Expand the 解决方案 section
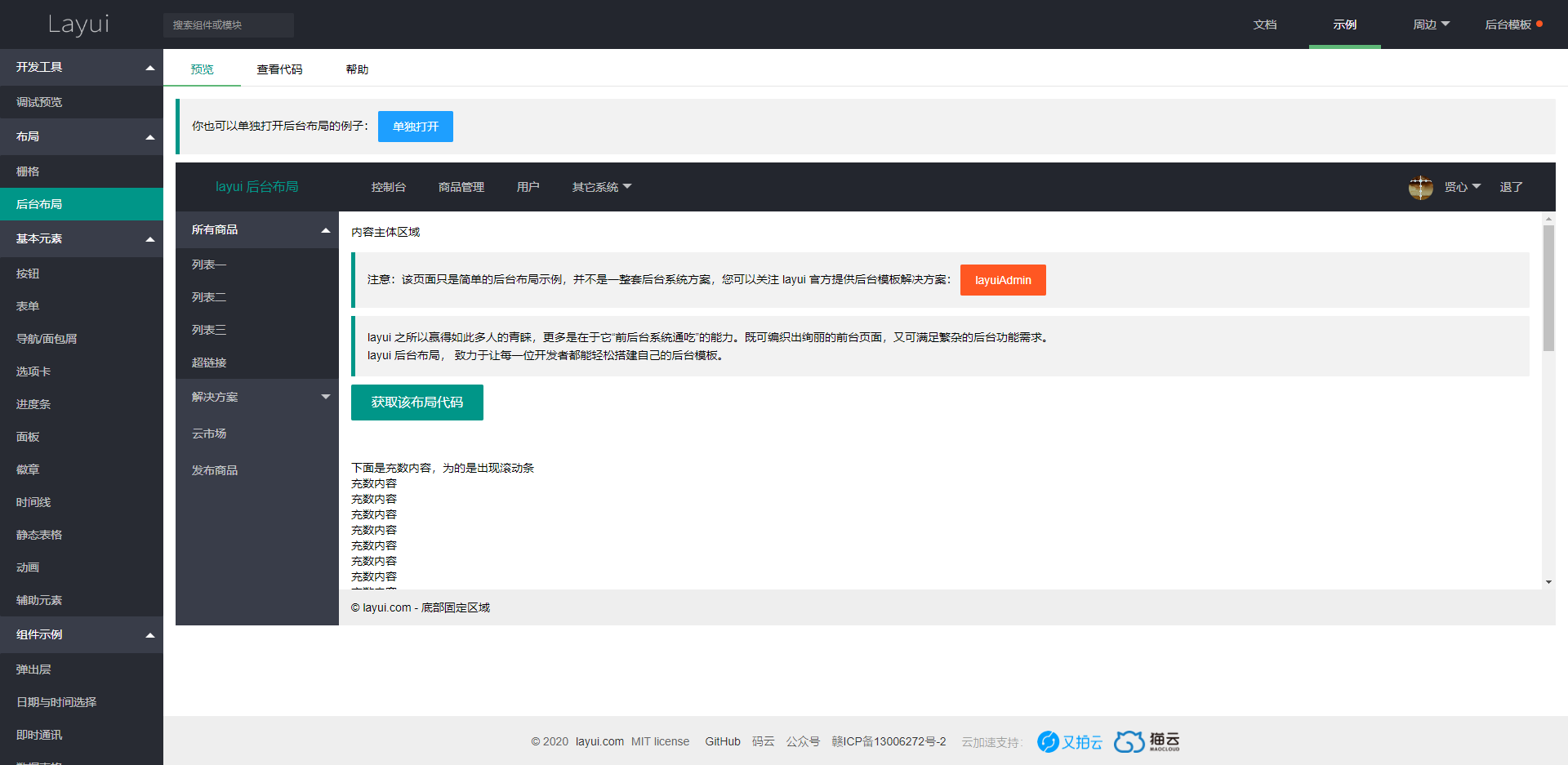This screenshot has width=1568, height=765. [x=256, y=397]
